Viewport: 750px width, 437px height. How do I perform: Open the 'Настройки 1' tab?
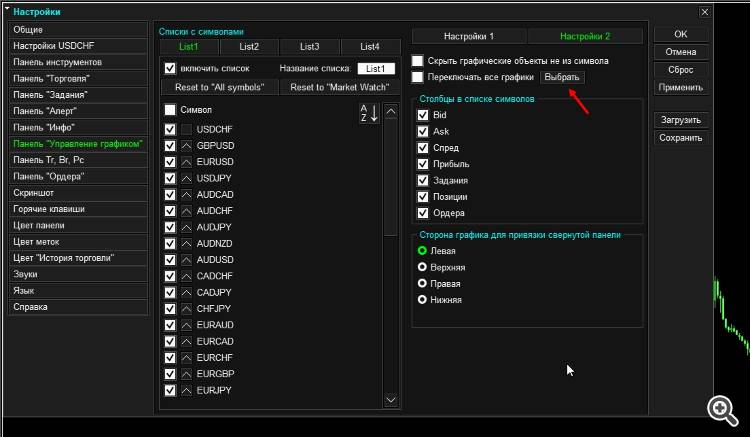(x=469, y=36)
